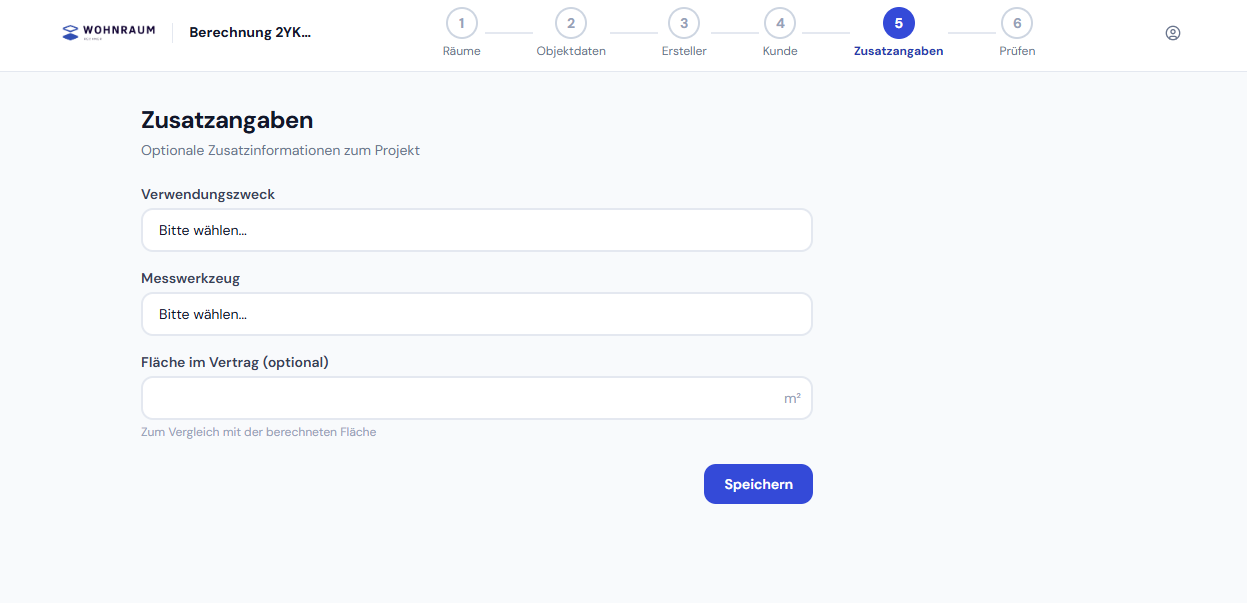The image size is (1247, 603).
Task: Proceed to step 6 circle Prüfen
Action: pos(1017,23)
